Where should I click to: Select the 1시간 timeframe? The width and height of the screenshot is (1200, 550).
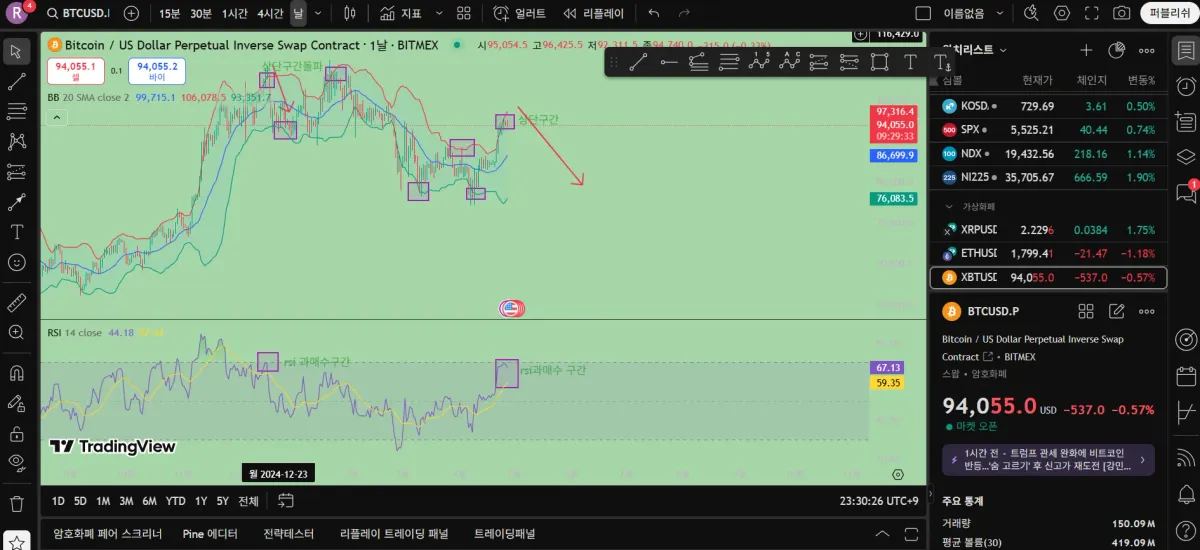[235, 13]
